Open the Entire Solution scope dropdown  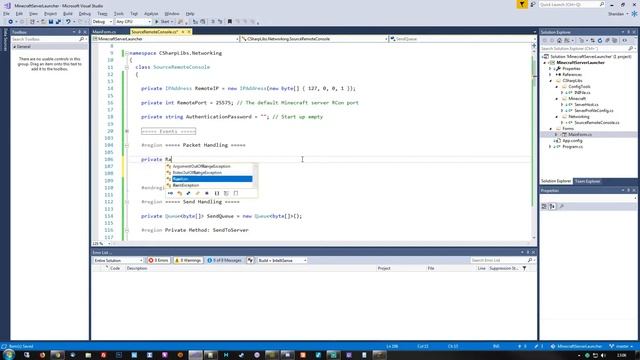click(118, 260)
